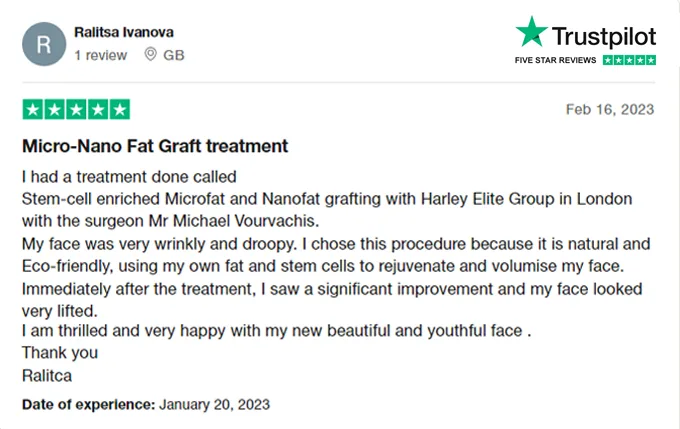Click the 'Date of experience' label

coord(88,404)
